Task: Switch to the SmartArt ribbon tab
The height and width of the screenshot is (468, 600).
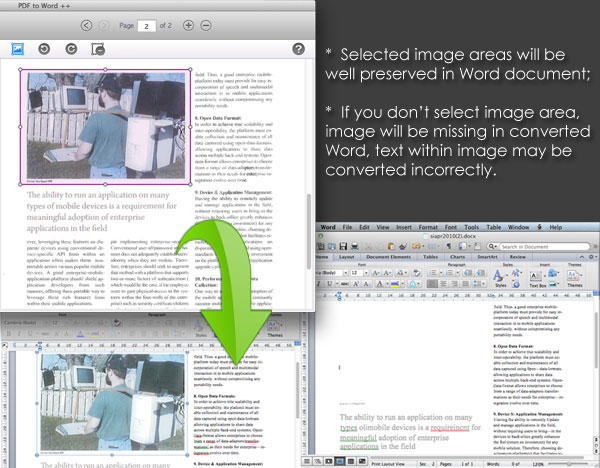Action: [488, 257]
